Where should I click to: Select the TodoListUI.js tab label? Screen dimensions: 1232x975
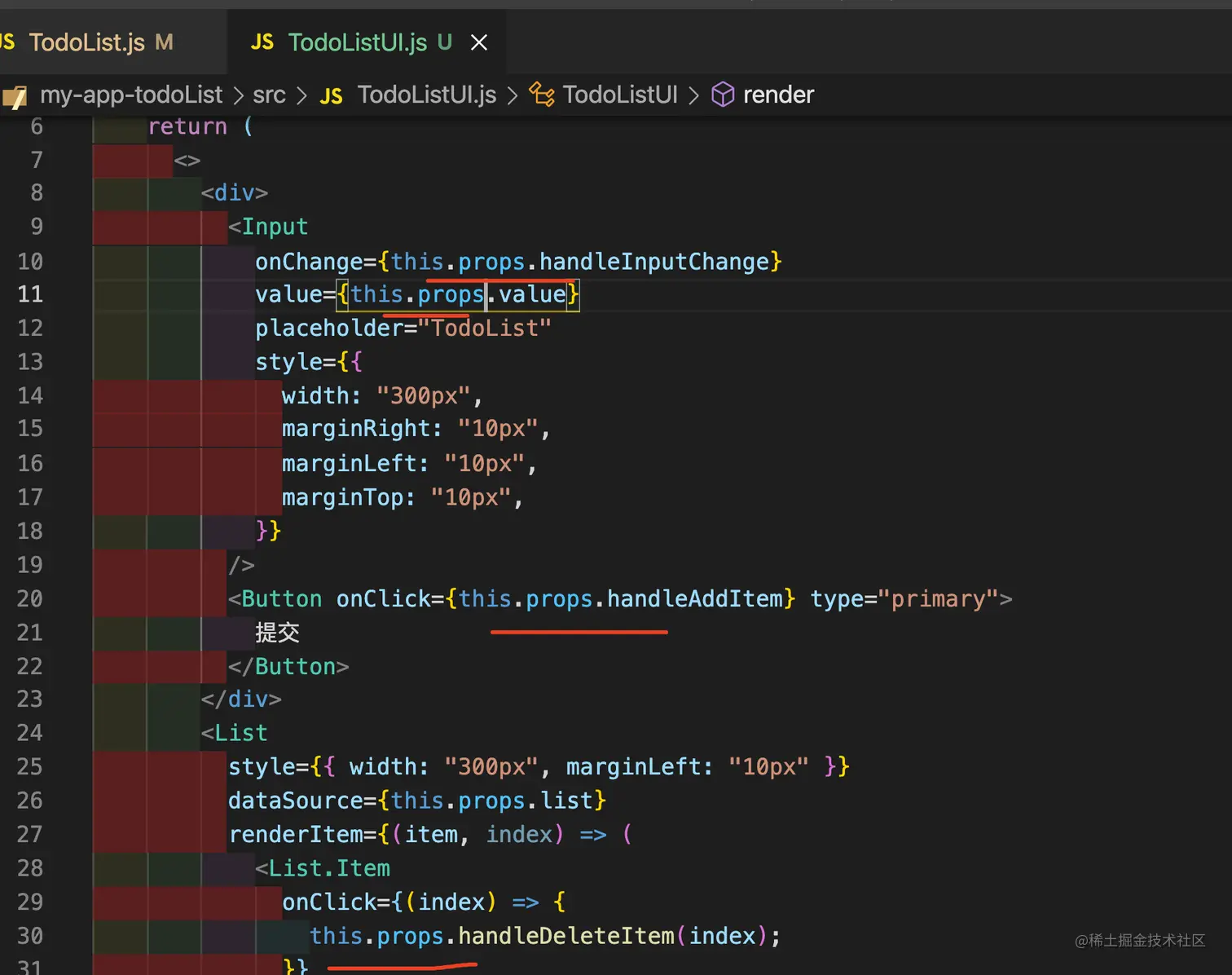tap(357, 42)
